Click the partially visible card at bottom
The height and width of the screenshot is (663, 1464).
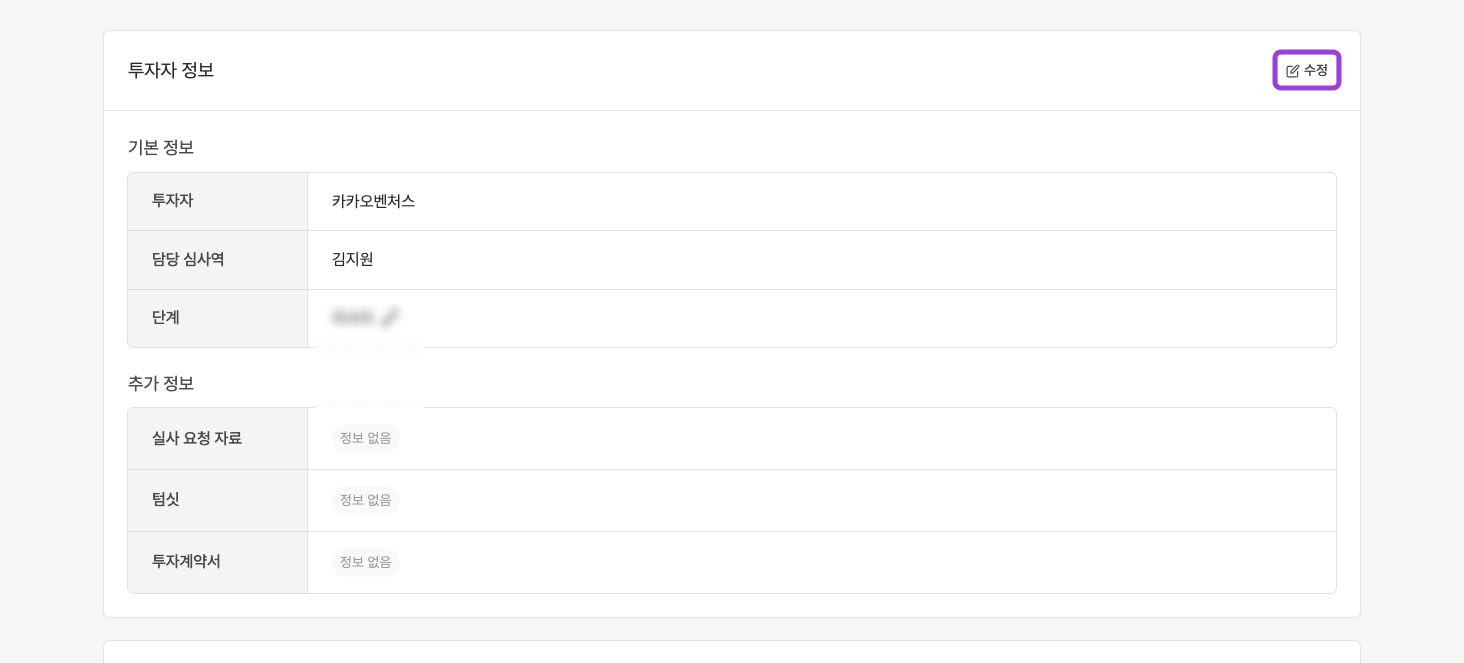pyautogui.click(x=731, y=651)
